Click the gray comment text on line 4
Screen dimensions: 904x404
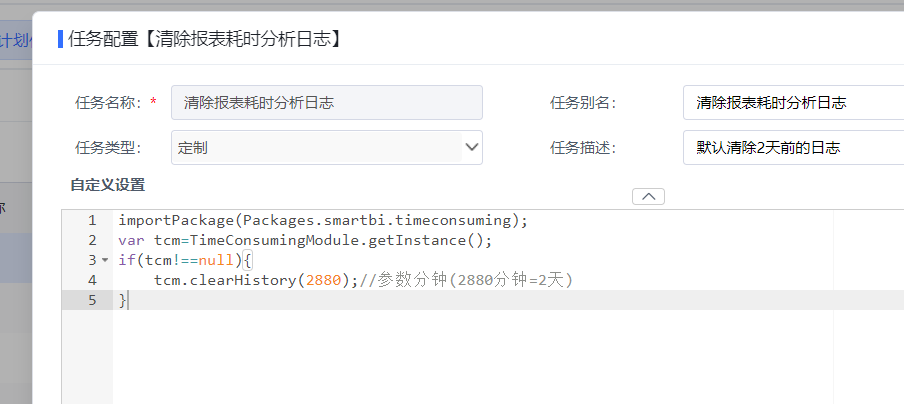pyautogui.click(x=466, y=280)
